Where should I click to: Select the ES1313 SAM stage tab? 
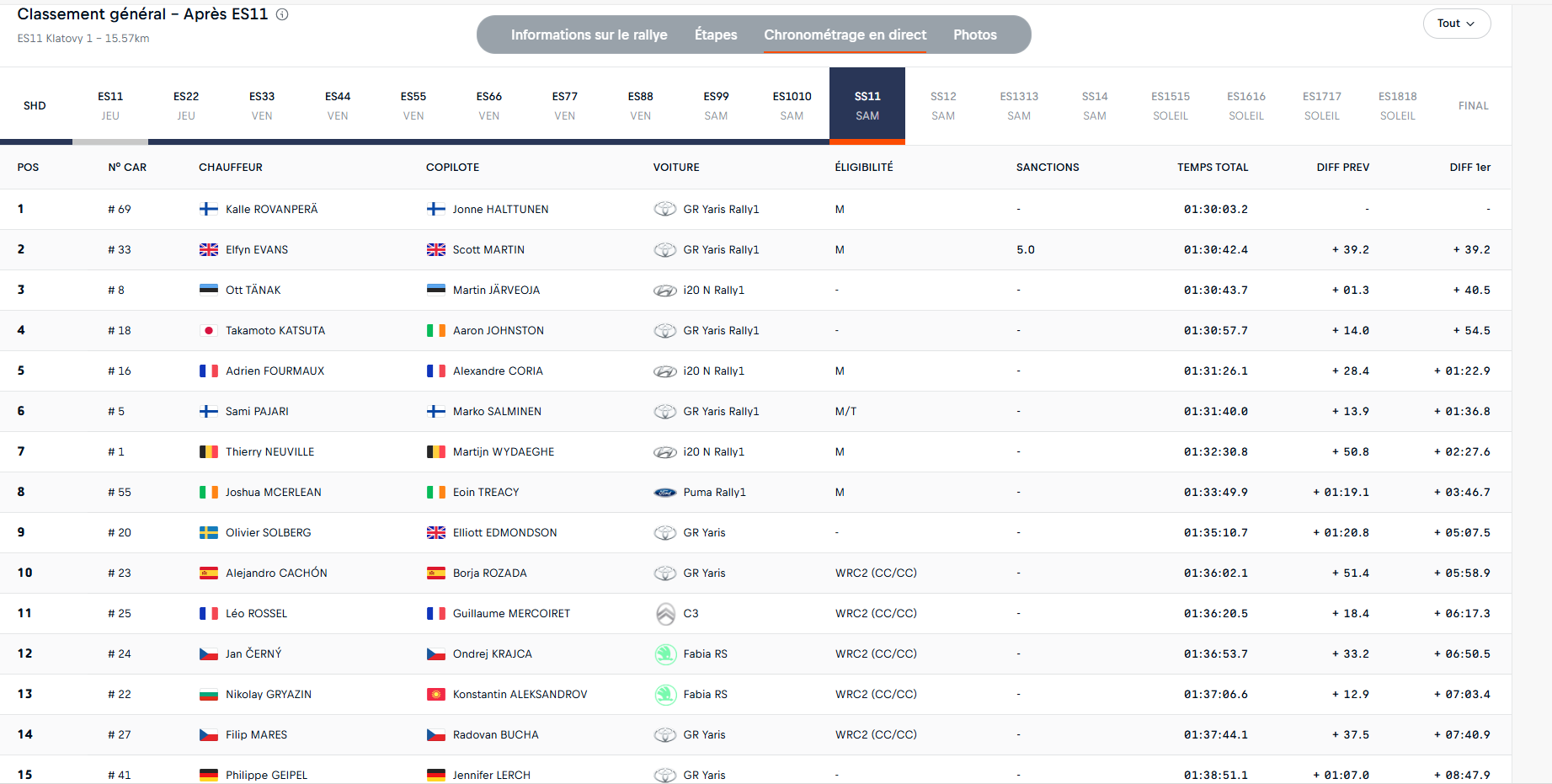pyautogui.click(x=1019, y=106)
